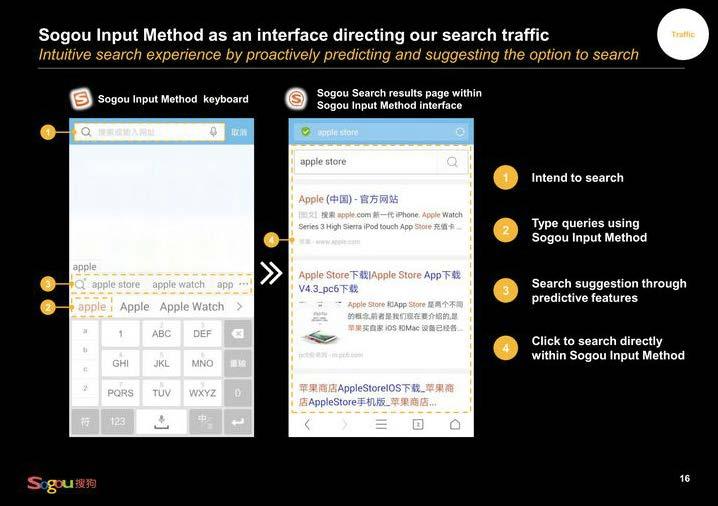
Task: Tap the magnifier icon in keyboard search bar
Action: coord(86,132)
